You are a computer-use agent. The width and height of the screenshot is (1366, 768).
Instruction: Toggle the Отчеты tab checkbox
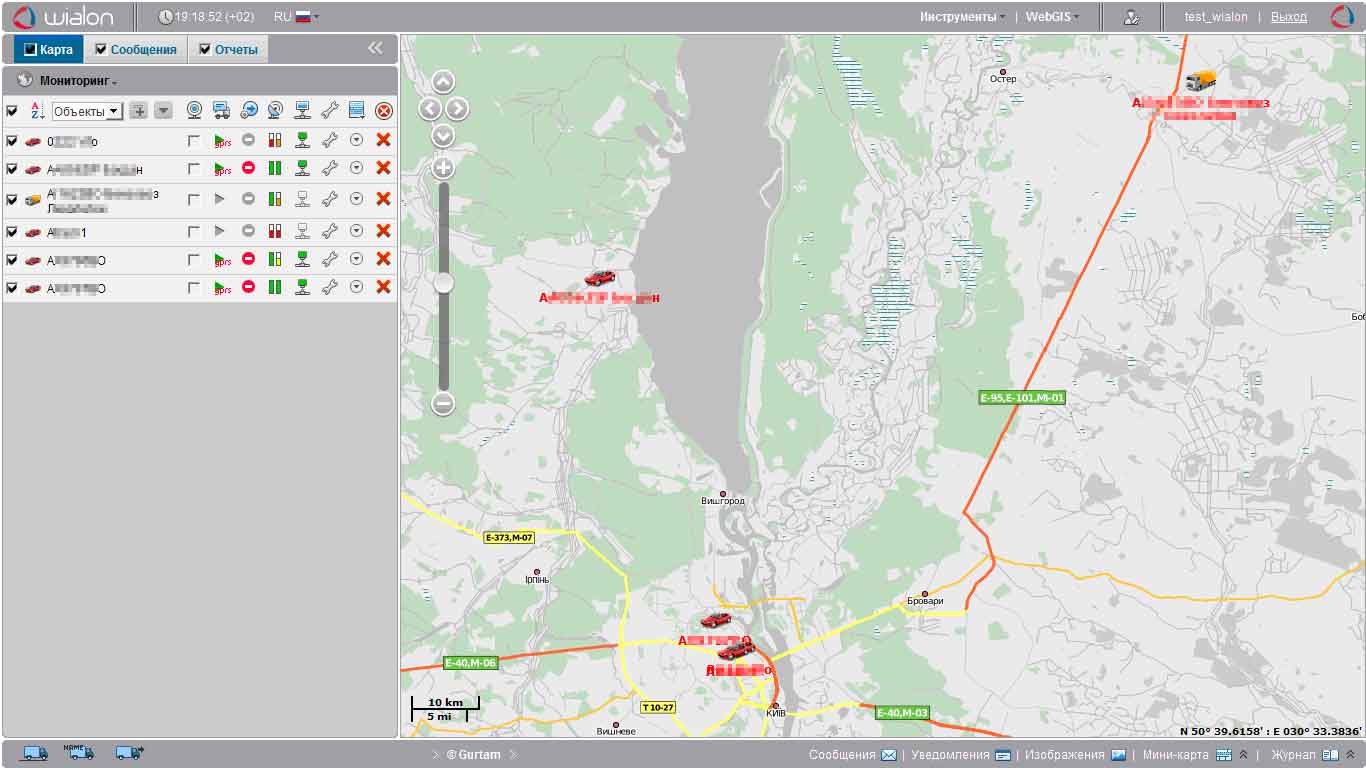[205, 49]
